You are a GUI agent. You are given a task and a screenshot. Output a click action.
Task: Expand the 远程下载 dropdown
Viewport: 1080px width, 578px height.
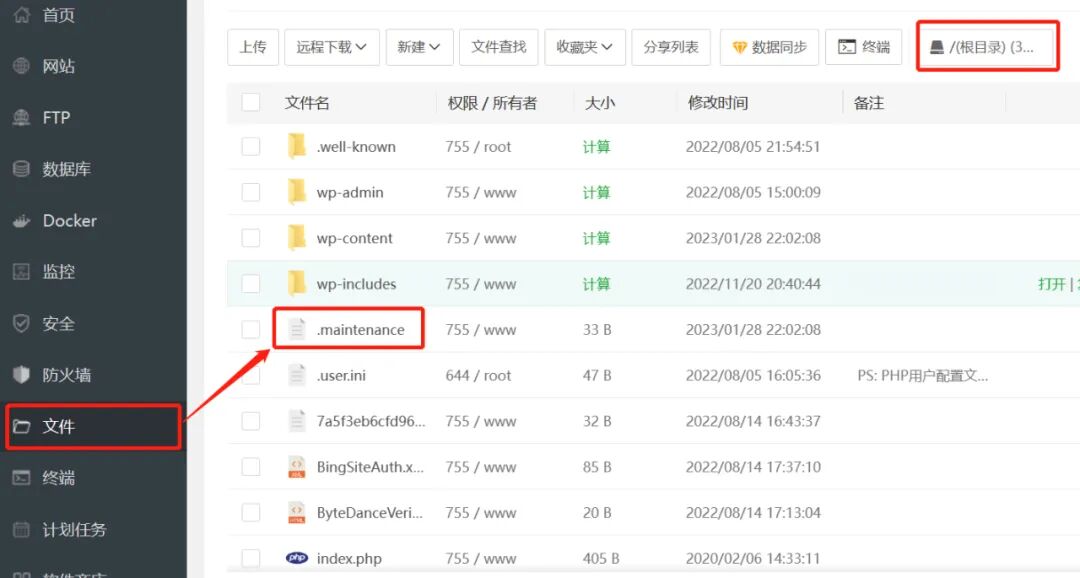coord(331,46)
